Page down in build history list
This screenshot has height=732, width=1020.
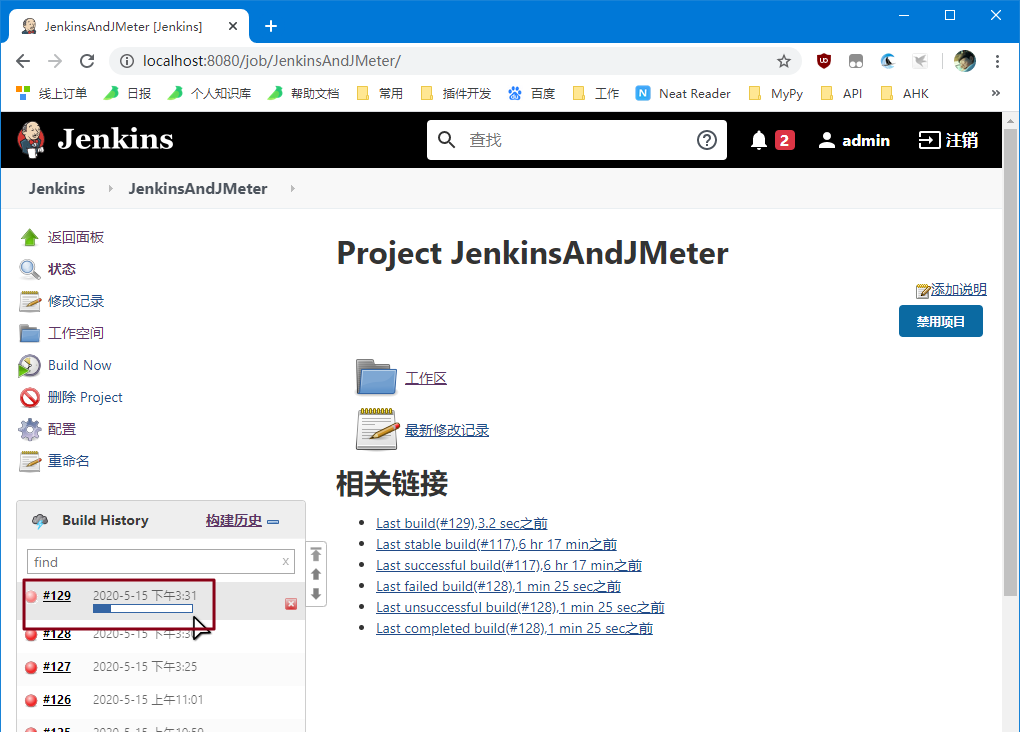315,593
